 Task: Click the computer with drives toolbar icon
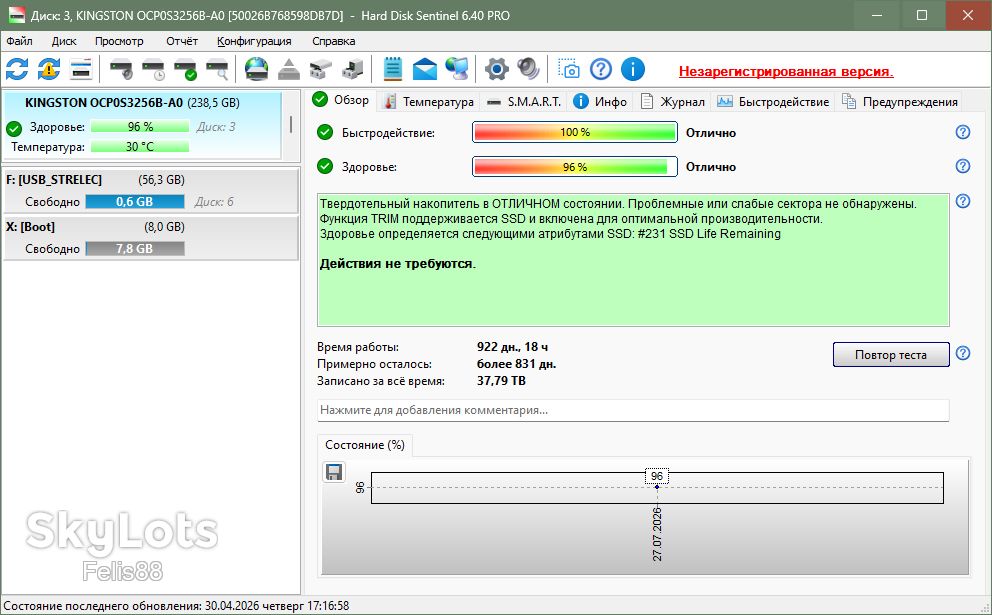point(353,68)
